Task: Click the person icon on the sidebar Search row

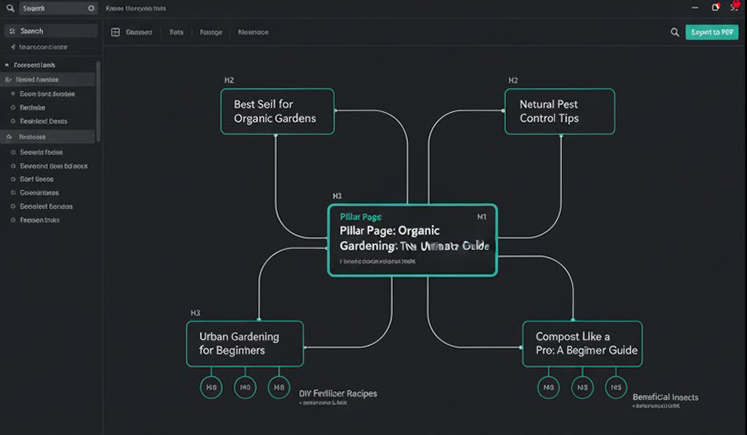Action: (12, 31)
